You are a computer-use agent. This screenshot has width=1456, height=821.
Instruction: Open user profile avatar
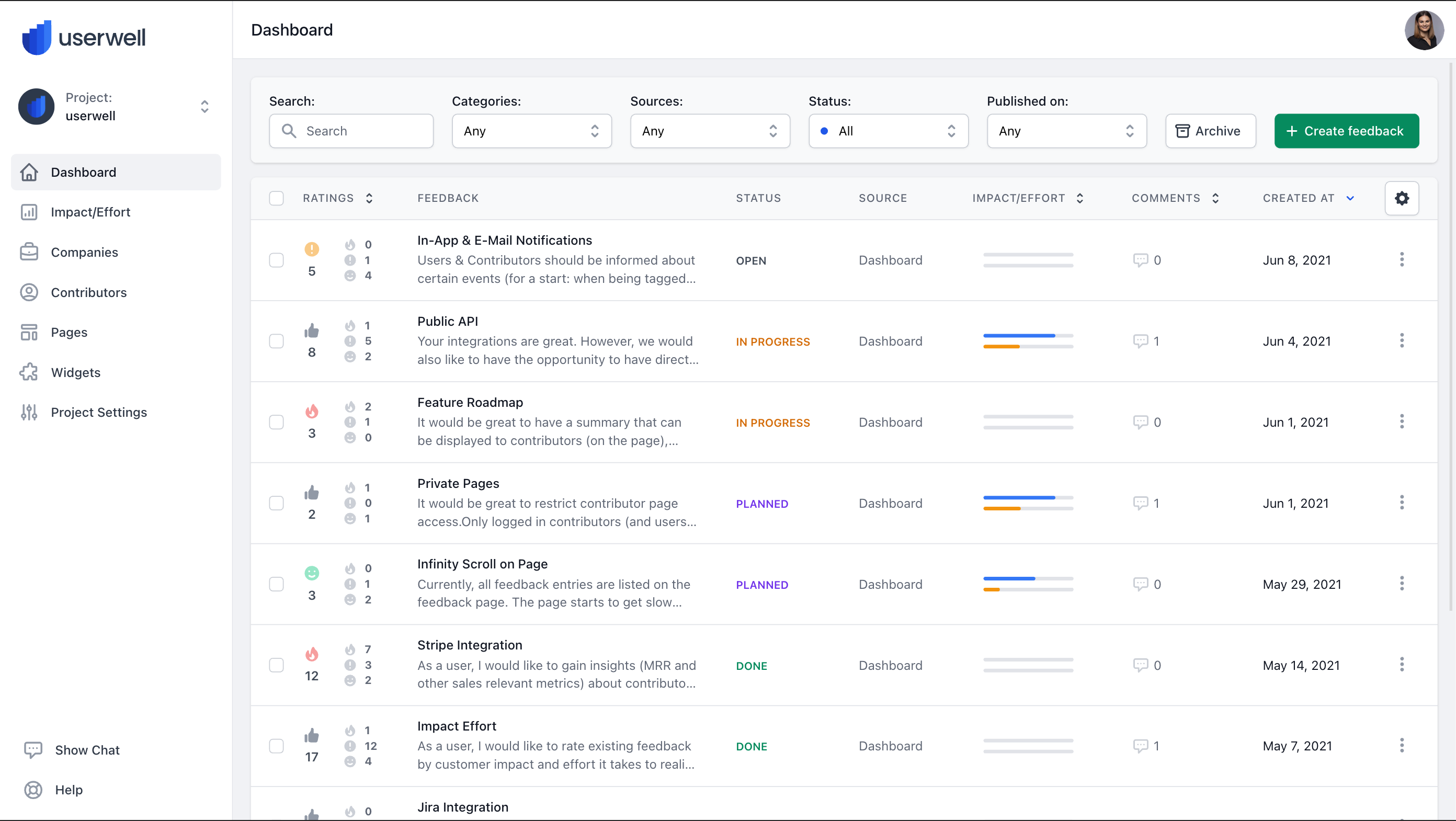[x=1423, y=30]
